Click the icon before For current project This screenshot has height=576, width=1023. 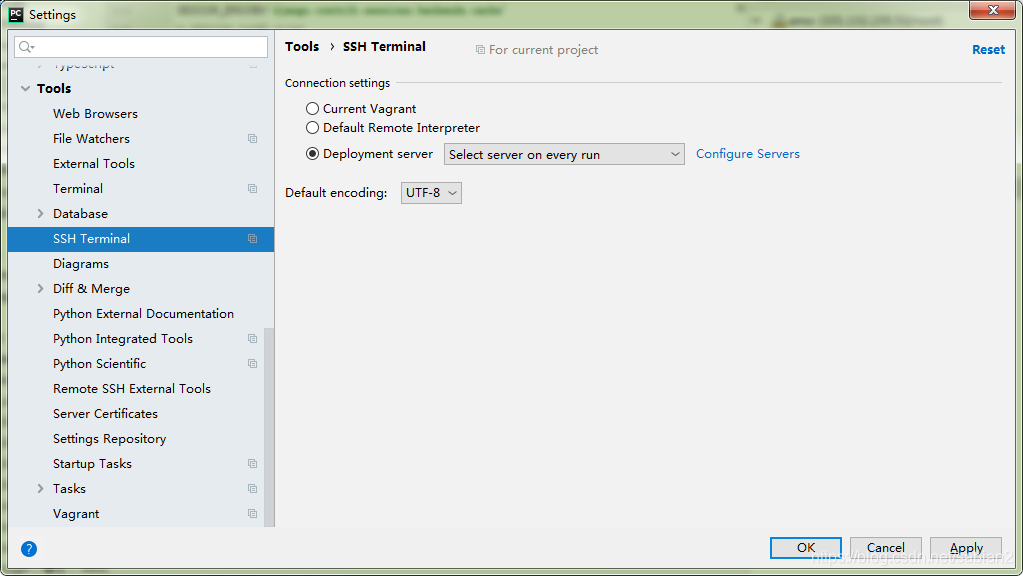click(480, 50)
